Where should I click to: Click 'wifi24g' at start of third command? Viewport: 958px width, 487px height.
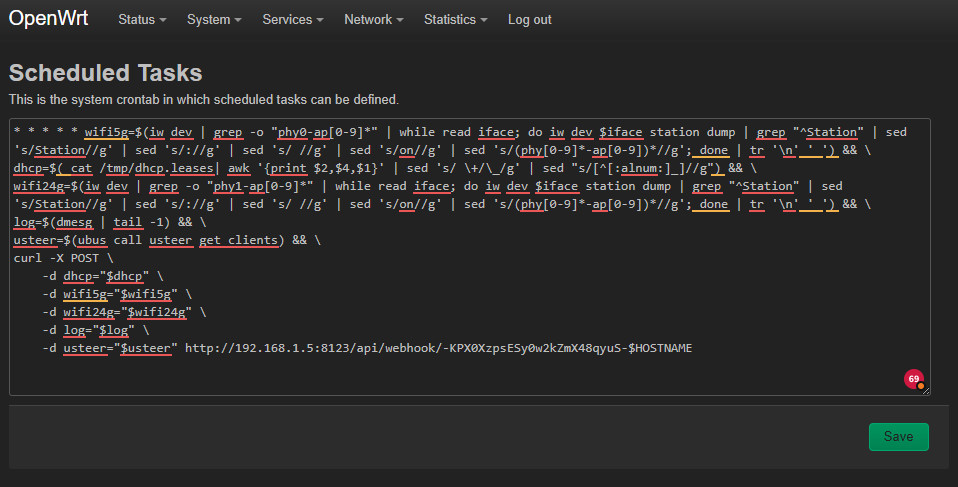click(x=39, y=186)
